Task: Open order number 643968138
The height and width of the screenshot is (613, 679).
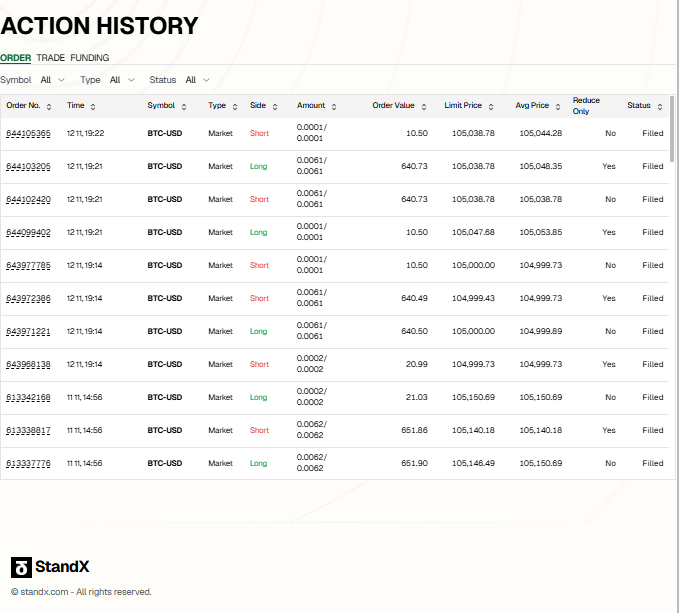Action: click(28, 365)
